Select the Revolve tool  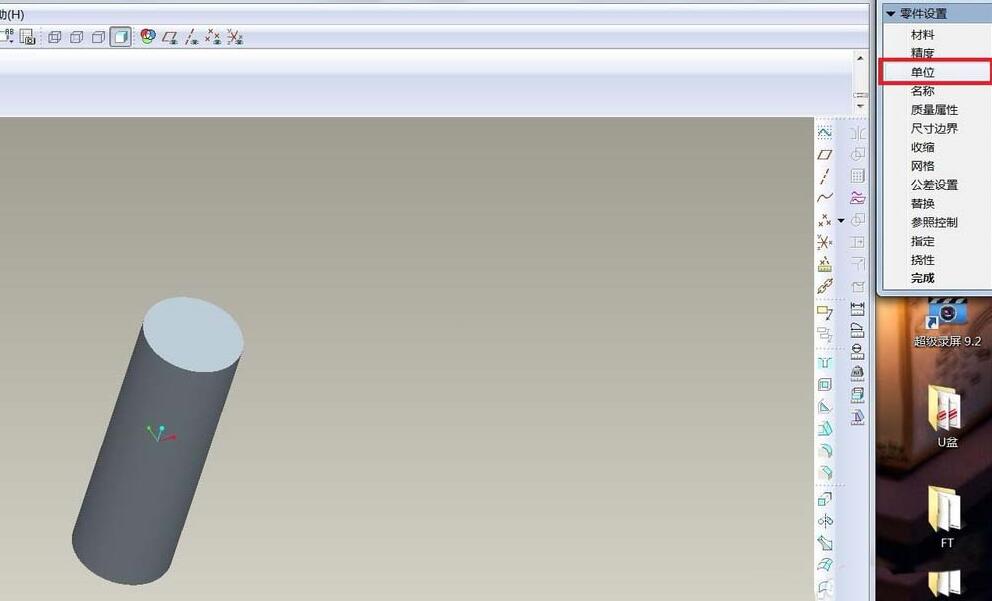coord(824,521)
